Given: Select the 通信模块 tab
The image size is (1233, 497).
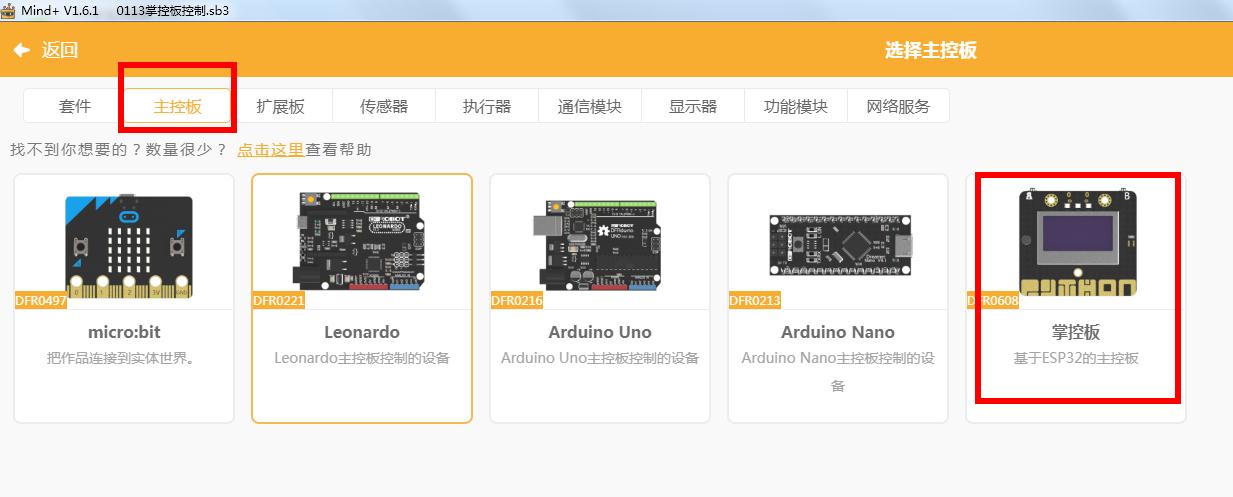Looking at the screenshot, I should [x=590, y=106].
